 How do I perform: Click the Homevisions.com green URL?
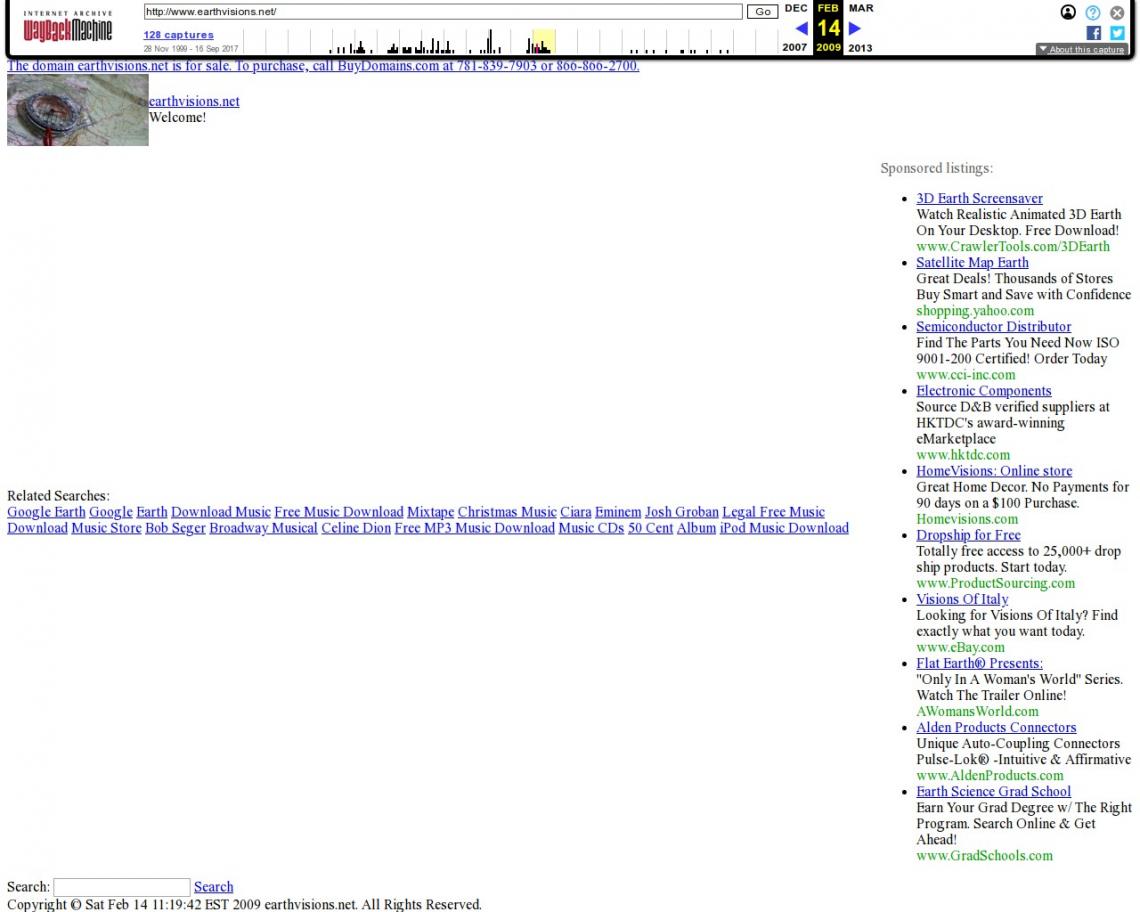click(967, 519)
